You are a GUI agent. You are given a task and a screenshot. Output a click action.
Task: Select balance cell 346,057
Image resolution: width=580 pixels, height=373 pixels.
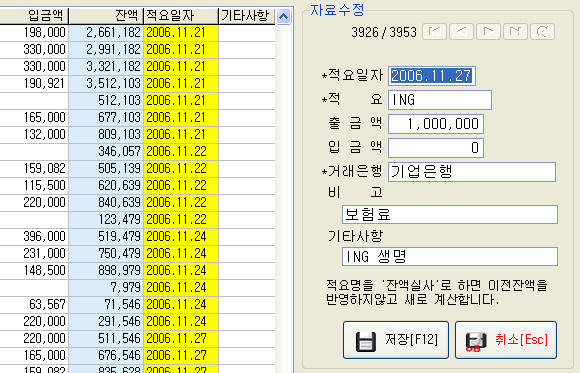(x=106, y=152)
